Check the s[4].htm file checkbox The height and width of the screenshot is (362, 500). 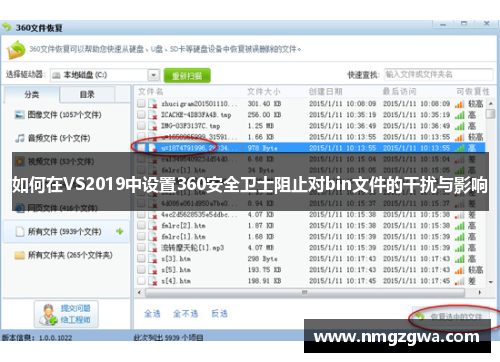[141, 280]
